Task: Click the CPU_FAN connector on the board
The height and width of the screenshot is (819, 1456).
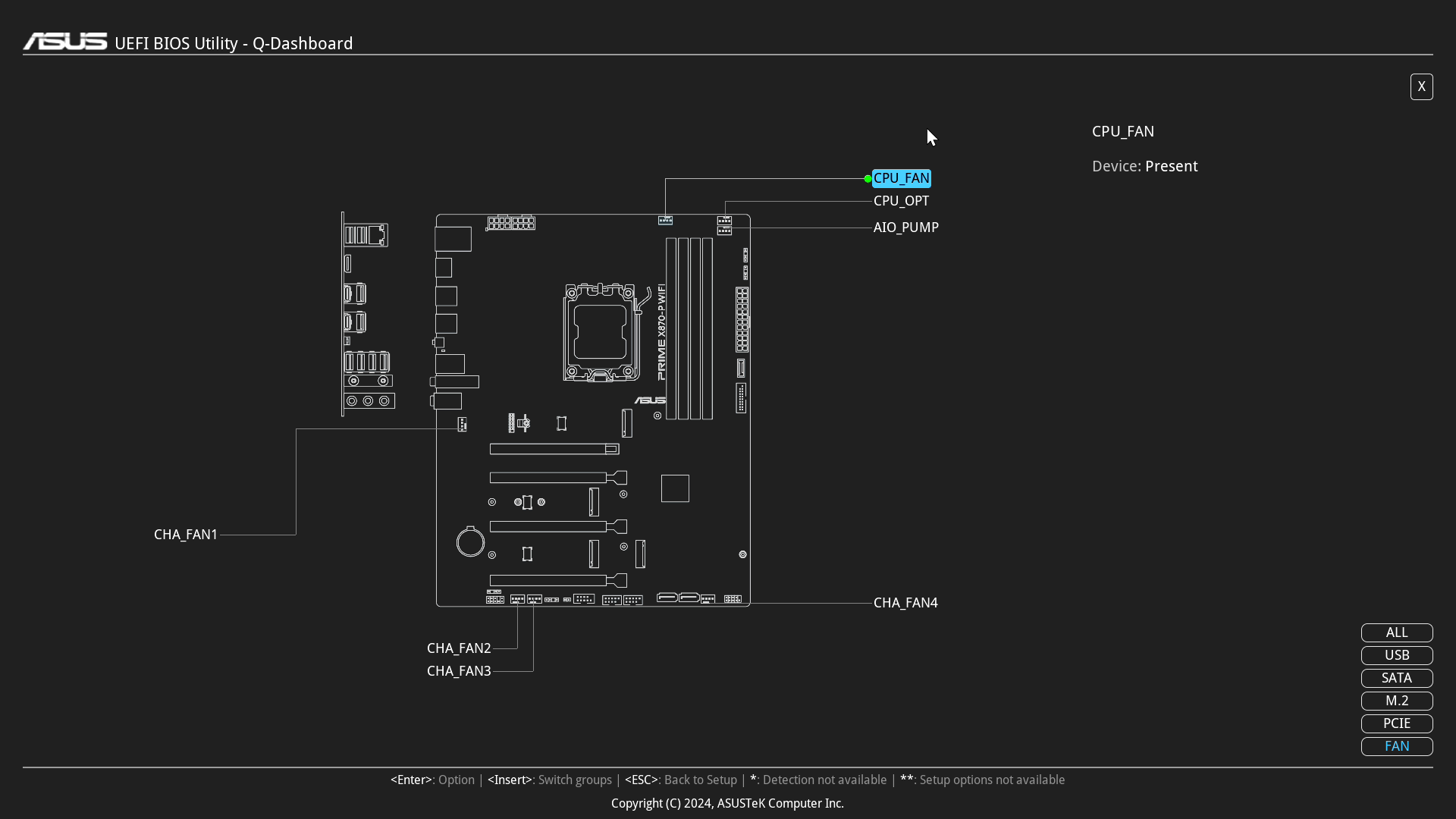Action: pos(665,220)
